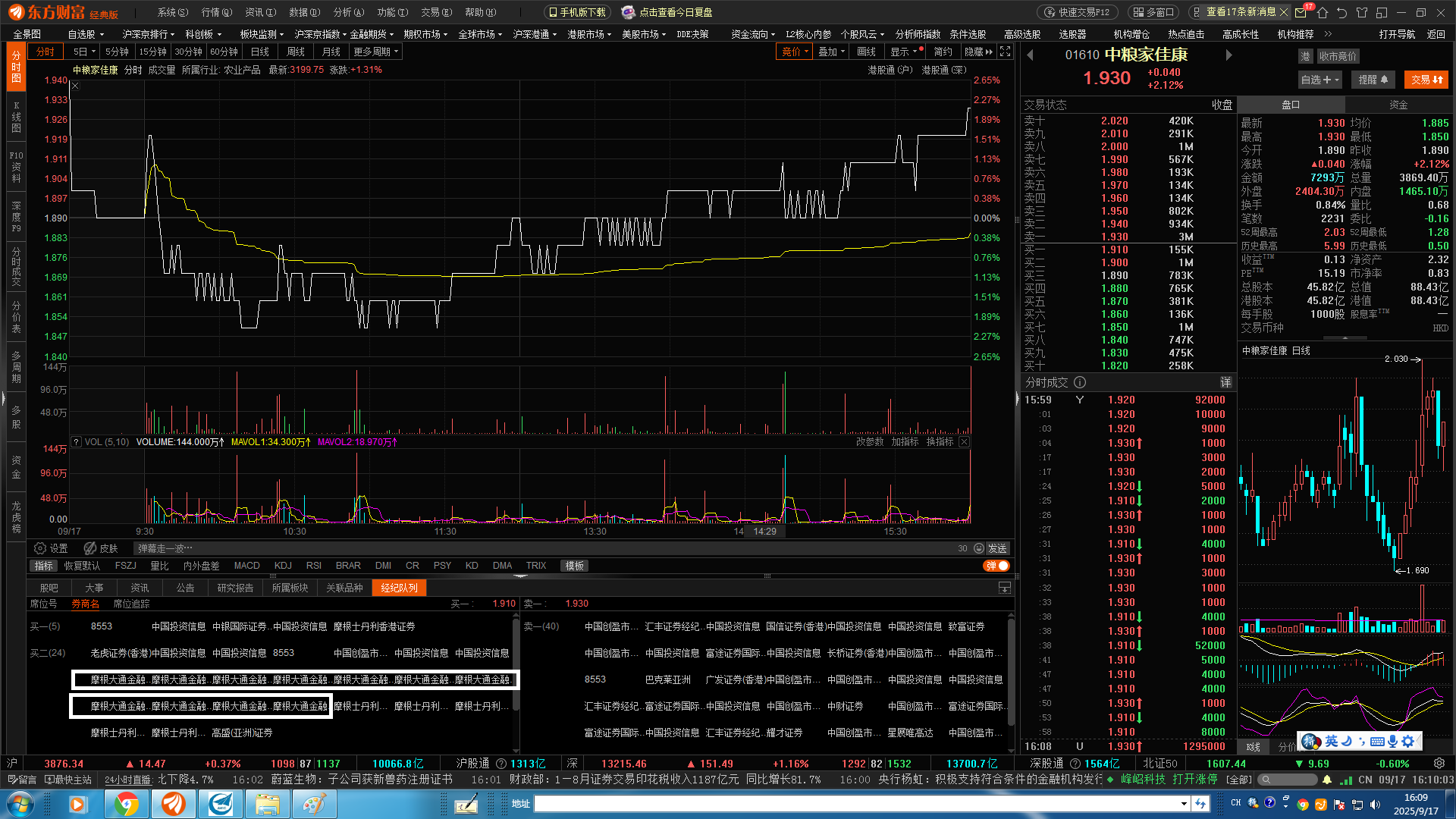Expand more toolbar items chevron after 机构推荐

[1328, 34]
